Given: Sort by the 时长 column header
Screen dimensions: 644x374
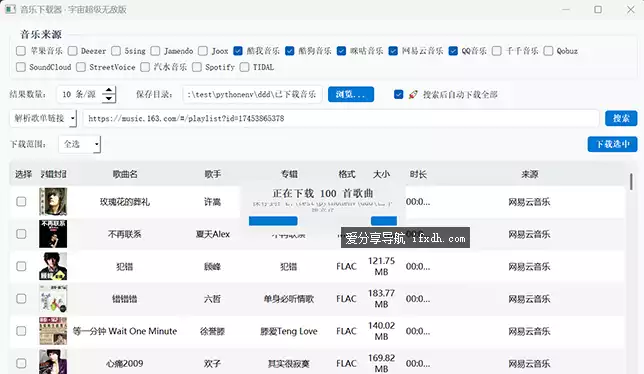Looking at the screenshot, I should 418,174.
